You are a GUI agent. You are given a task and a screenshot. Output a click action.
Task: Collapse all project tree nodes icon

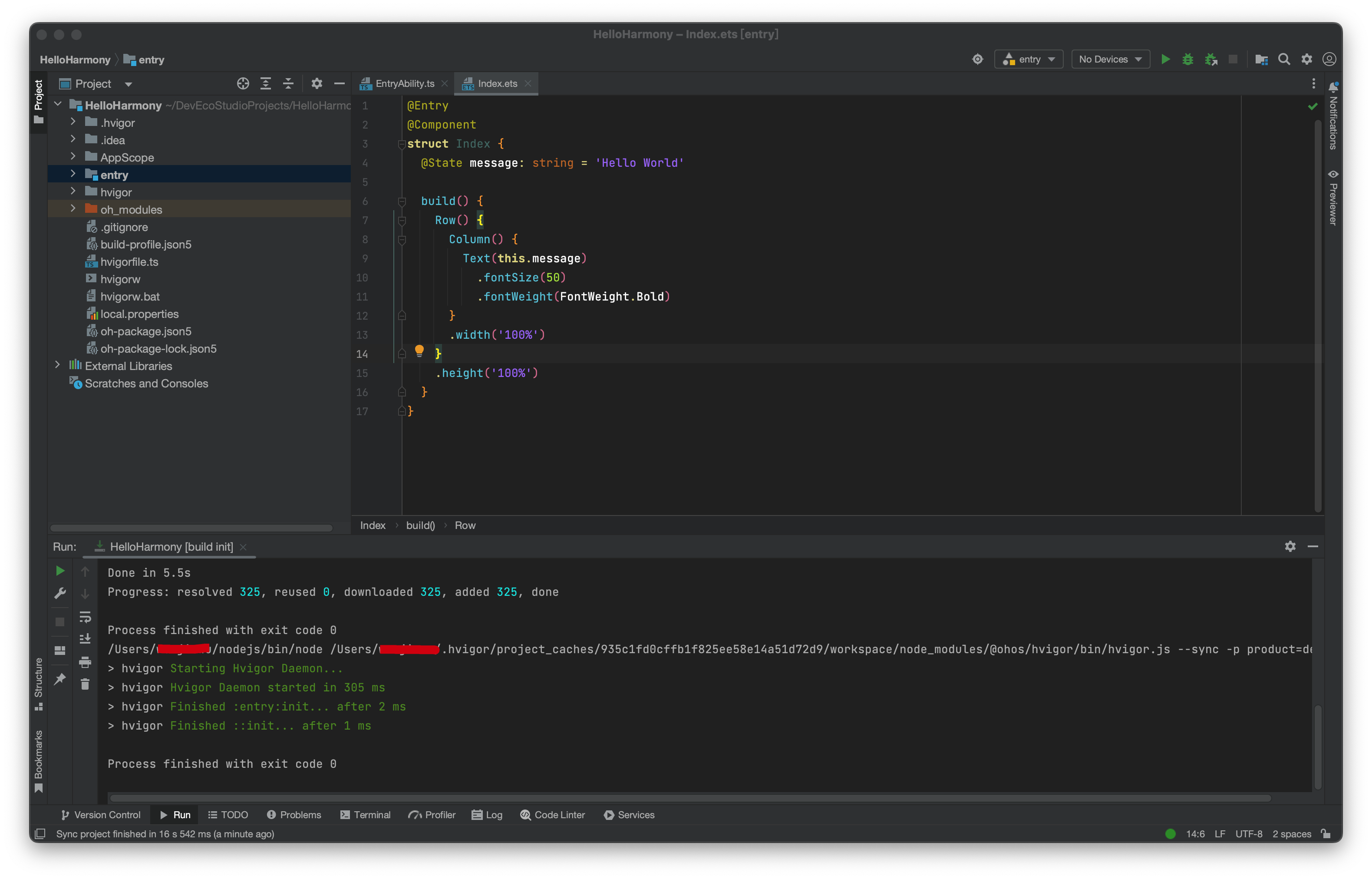pyautogui.click(x=288, y=84)
